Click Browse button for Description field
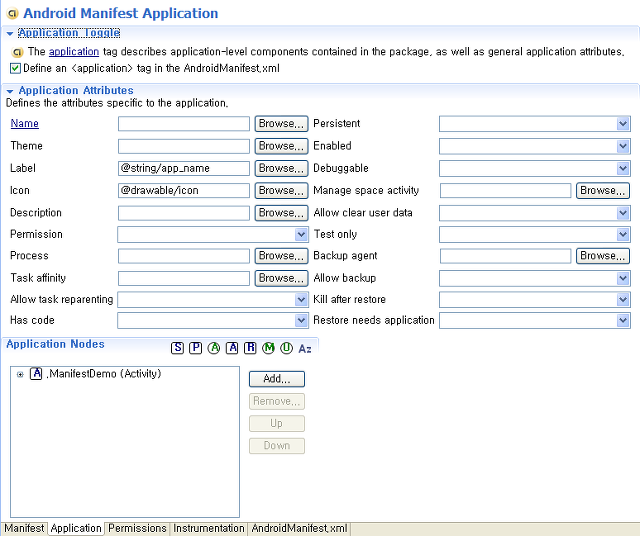Viewport: 640px width, 536px height. (281, 213)
